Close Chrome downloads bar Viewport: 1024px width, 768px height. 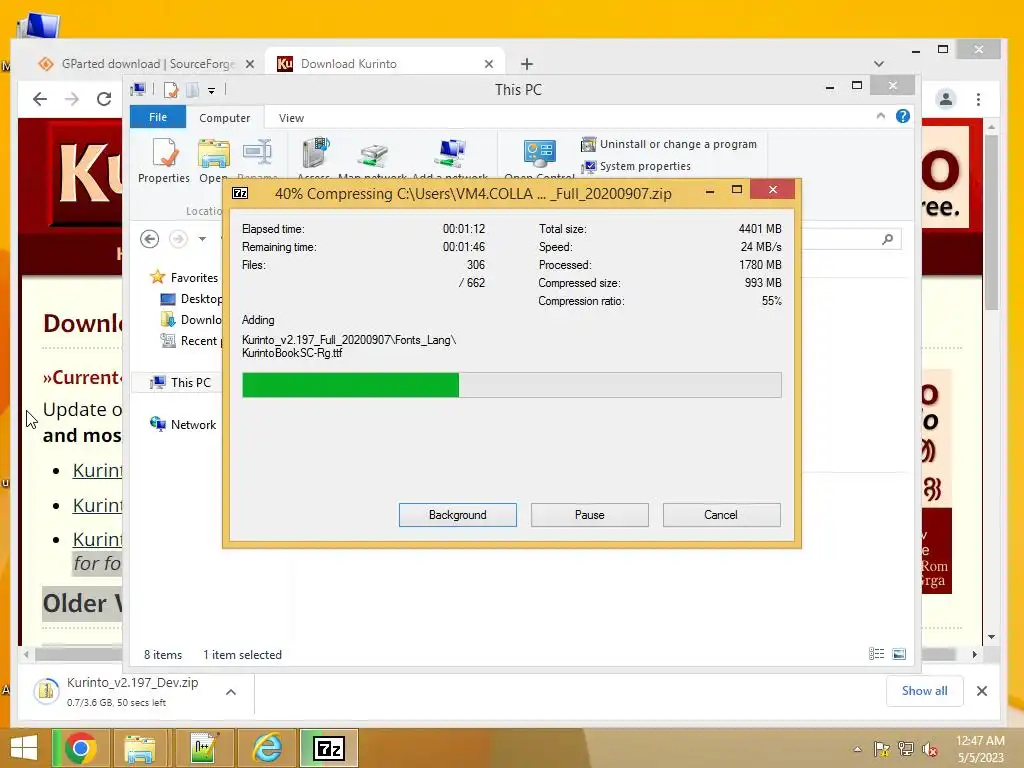982,691
